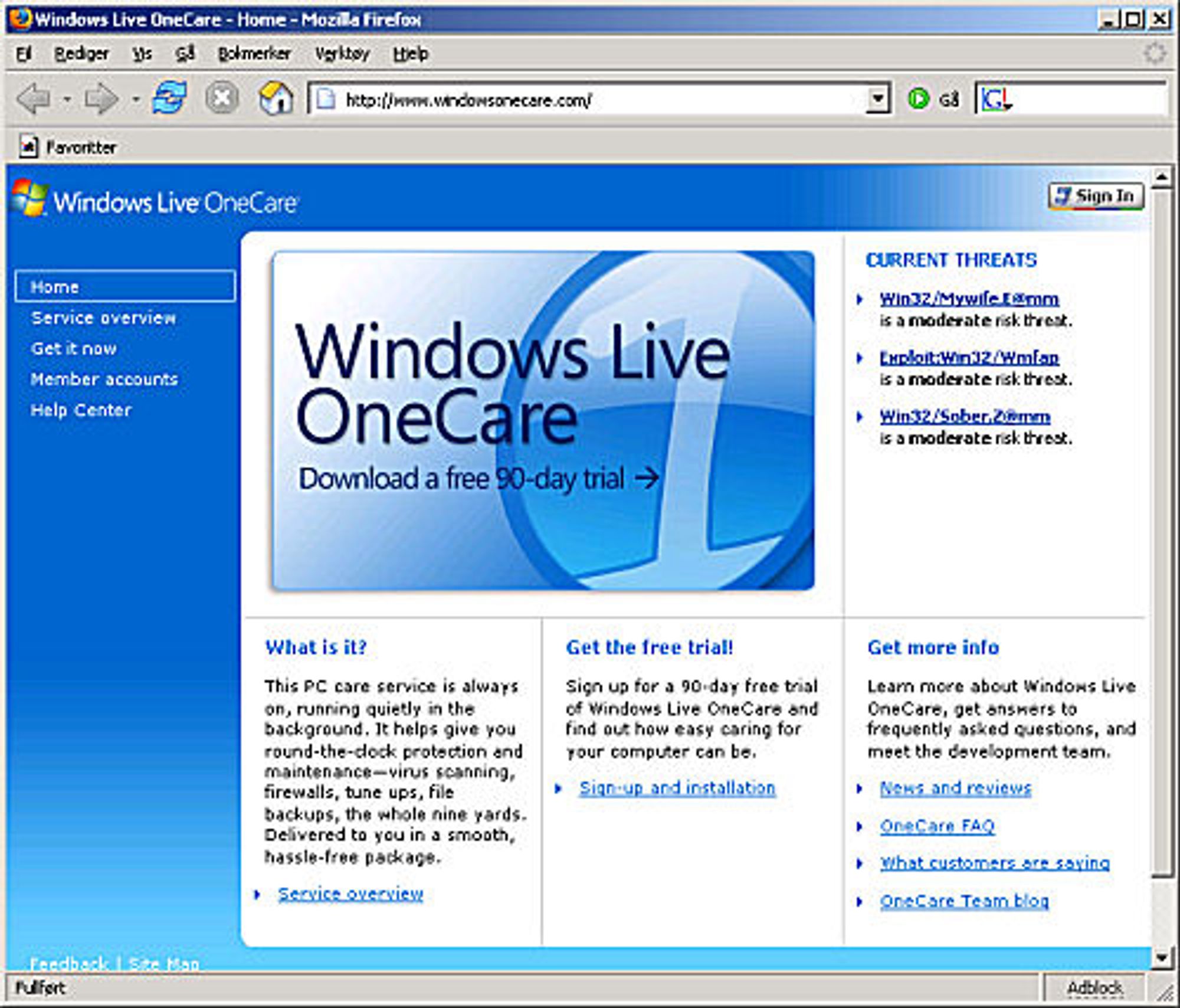Screen dimensions: 1180x1008
Task: Click the Favoritter bookmarks toolbar label
Action: click(81, 147)
